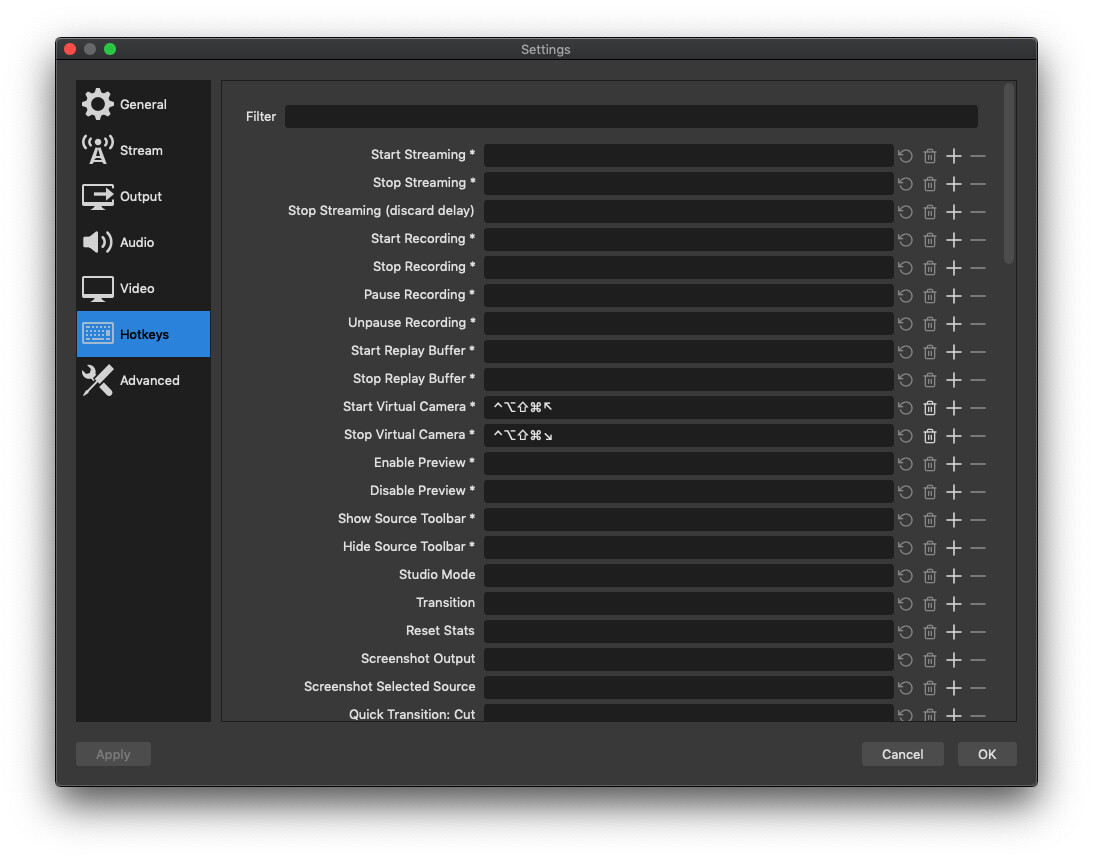
Task: Add a hotkey binding for Studio Mode
Action: point(954,576)
